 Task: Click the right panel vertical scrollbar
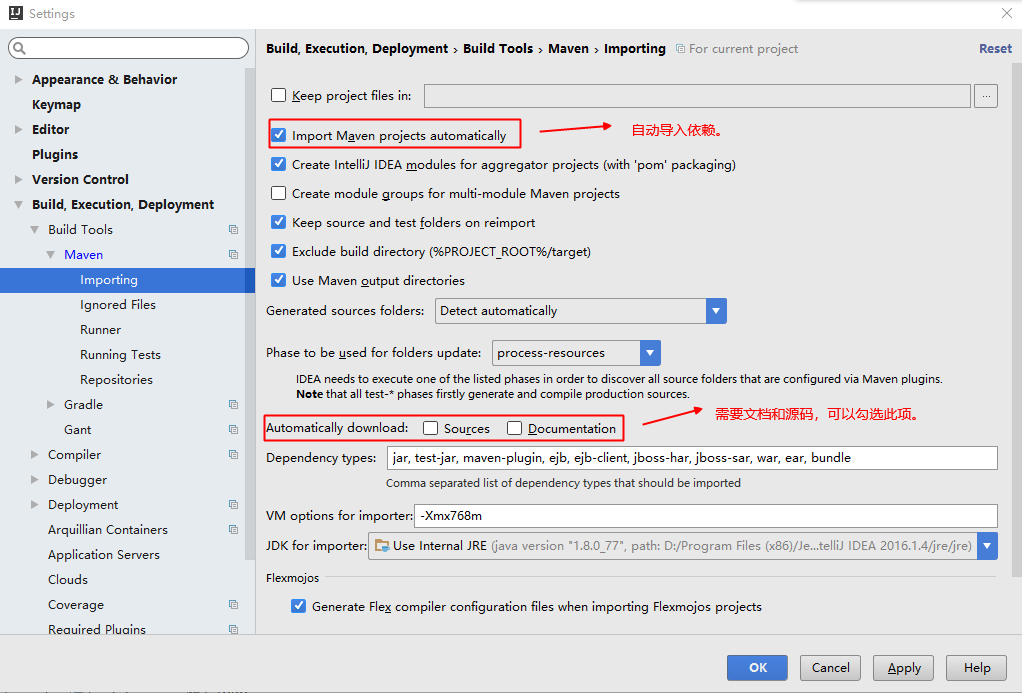click(1017, 319)
